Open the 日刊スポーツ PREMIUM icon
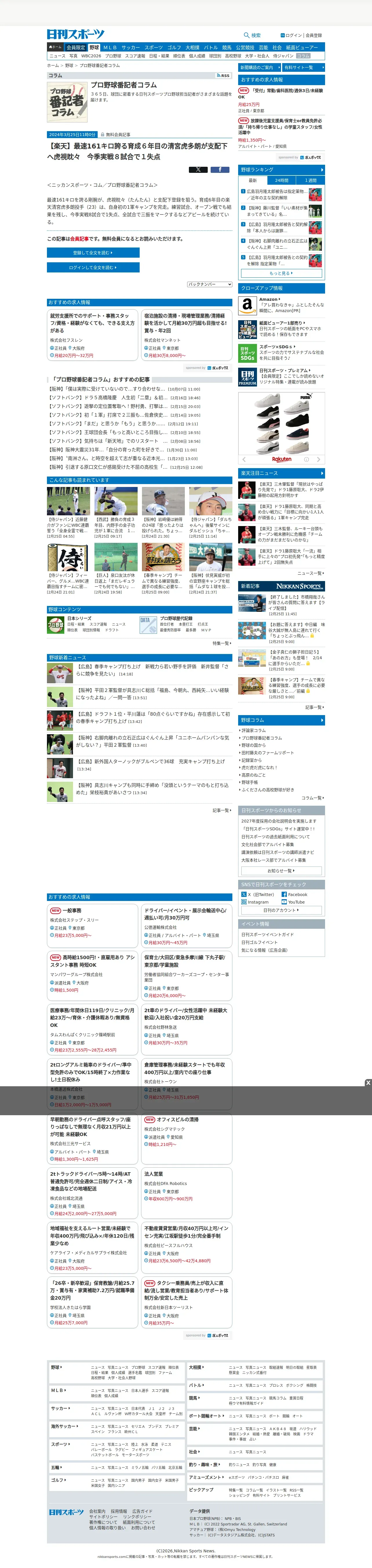The height and width of the screenshot is (1568, 372). click(247, 378)
